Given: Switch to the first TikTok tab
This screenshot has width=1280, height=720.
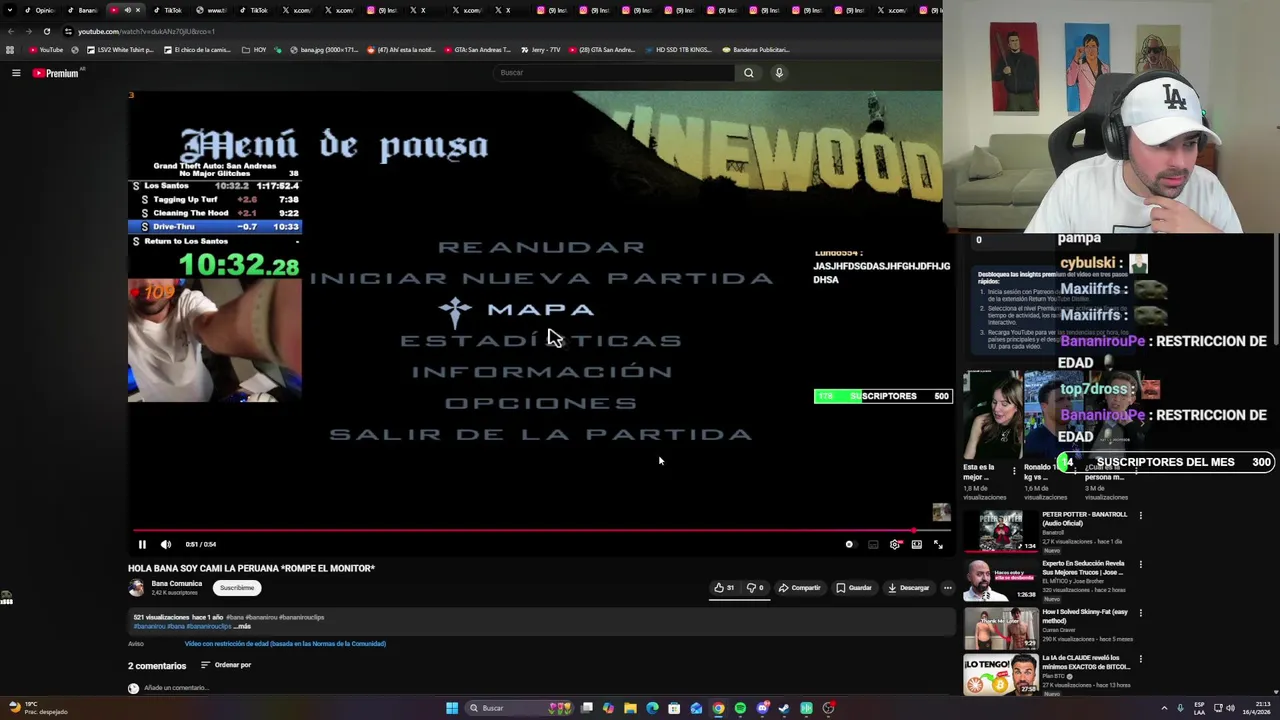Looking at the screenshot, I should coord(167,10).
